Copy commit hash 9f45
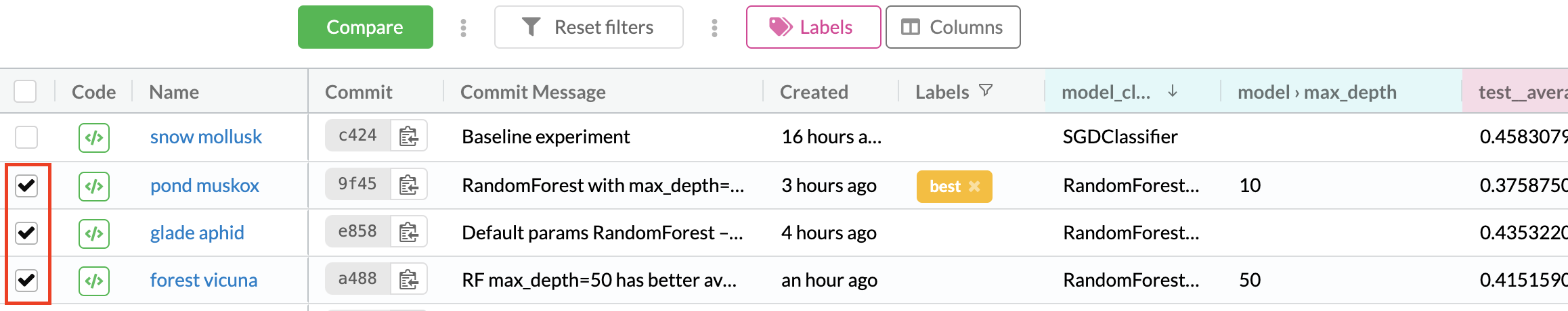Image resolution: width=1568 pixels, height=311 pixels. (408, 185)
